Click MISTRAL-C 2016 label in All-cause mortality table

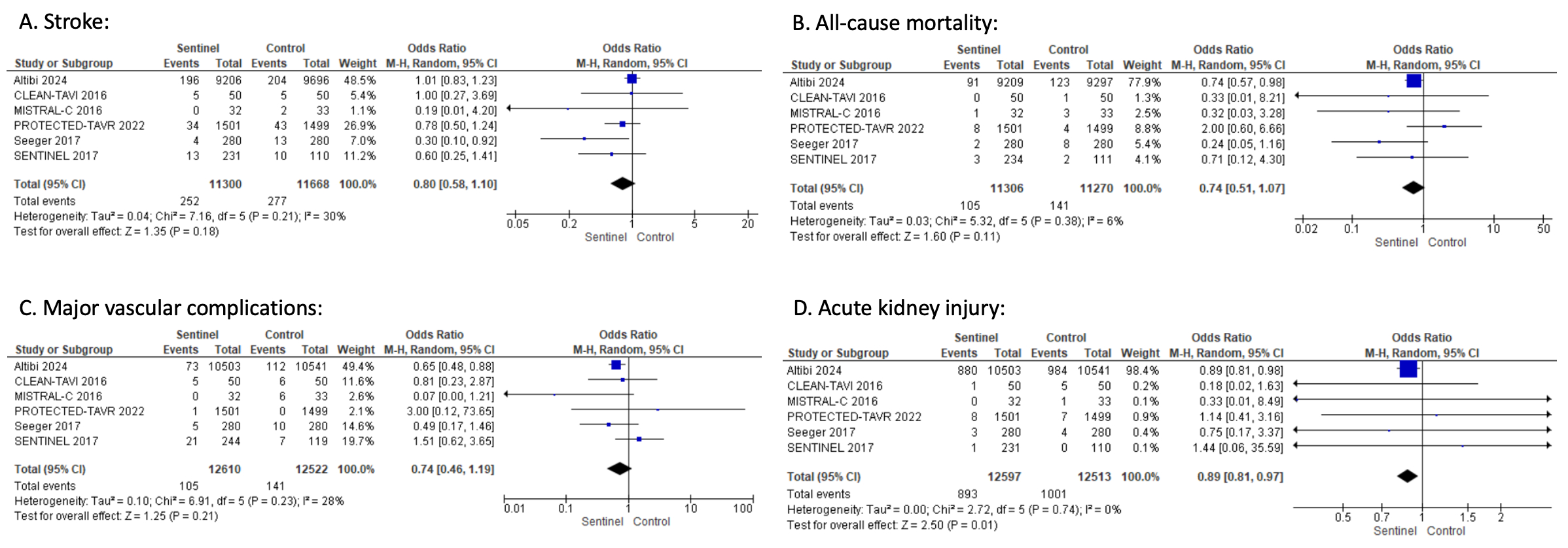click(835, 113)
